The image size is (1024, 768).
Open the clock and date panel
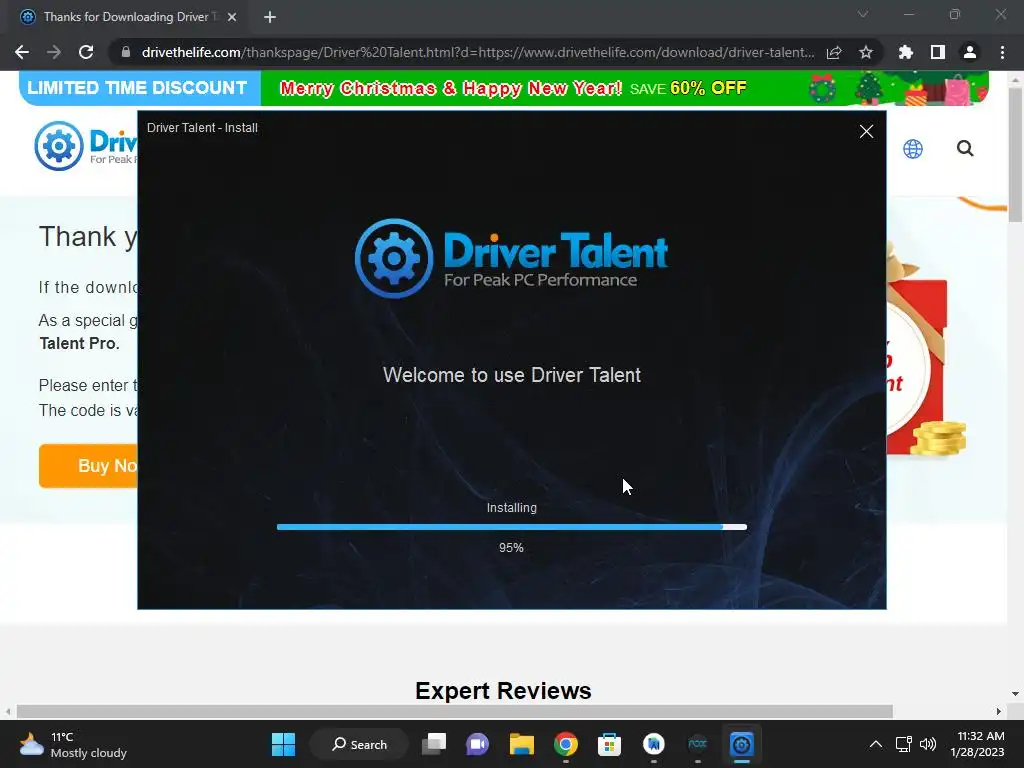pos(977,744)
